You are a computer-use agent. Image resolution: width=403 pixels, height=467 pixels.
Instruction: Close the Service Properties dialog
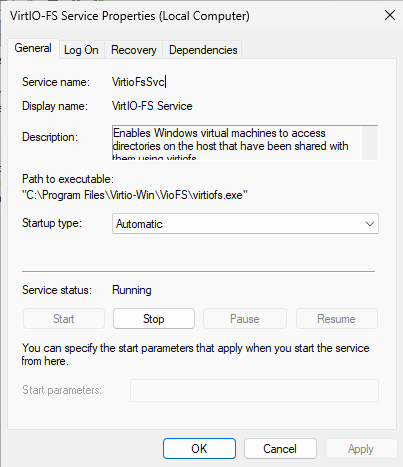390,15
